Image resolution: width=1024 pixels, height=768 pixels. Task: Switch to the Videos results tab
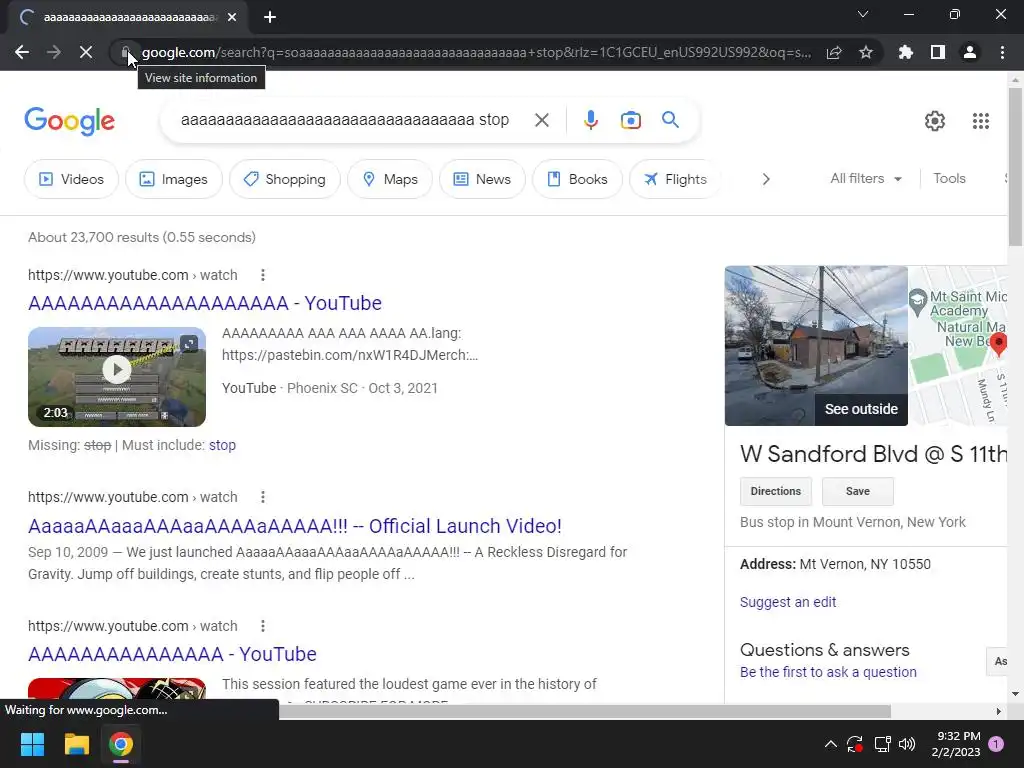click(x=71, y=179)
